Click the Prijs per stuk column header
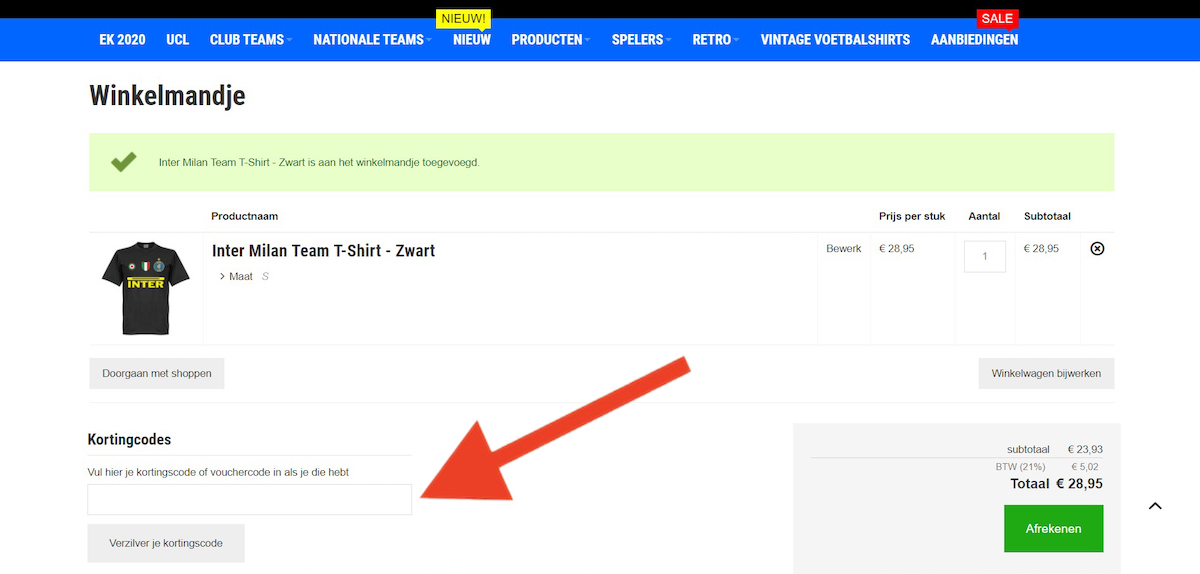The height and width of the screenshot is (574, 1200). pyautogui.click(x=914, y=216)
